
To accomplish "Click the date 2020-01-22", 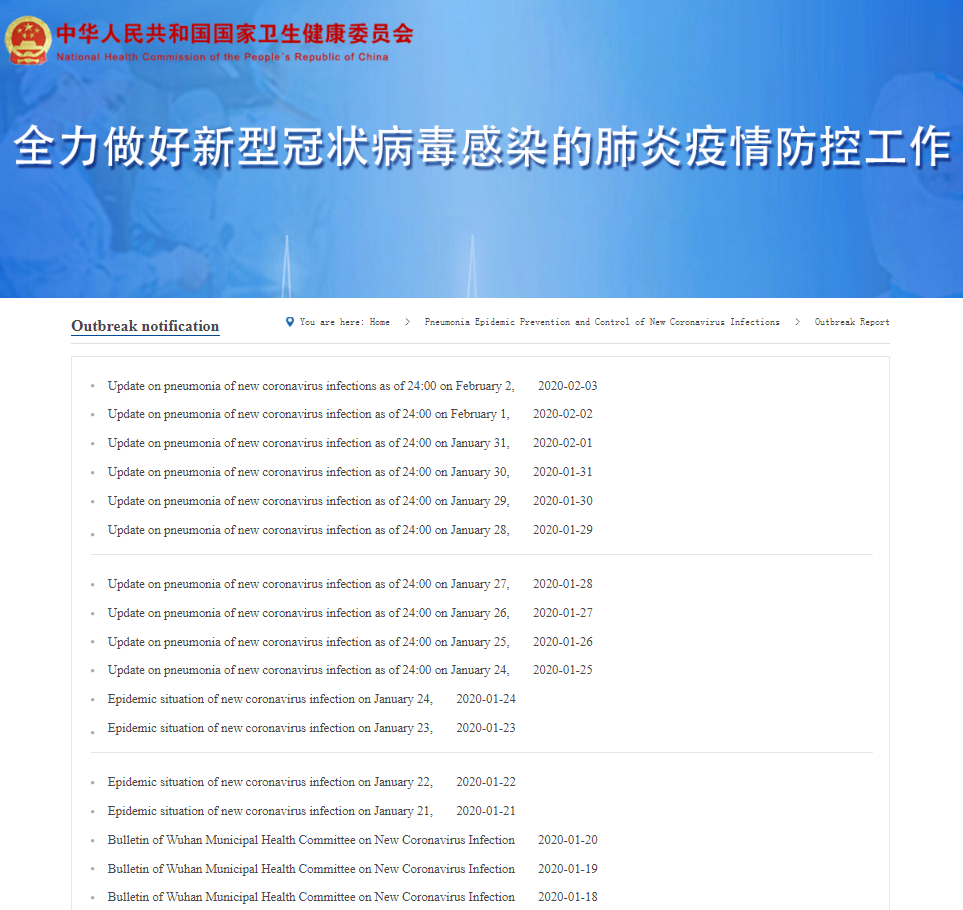I will point(486,782).
